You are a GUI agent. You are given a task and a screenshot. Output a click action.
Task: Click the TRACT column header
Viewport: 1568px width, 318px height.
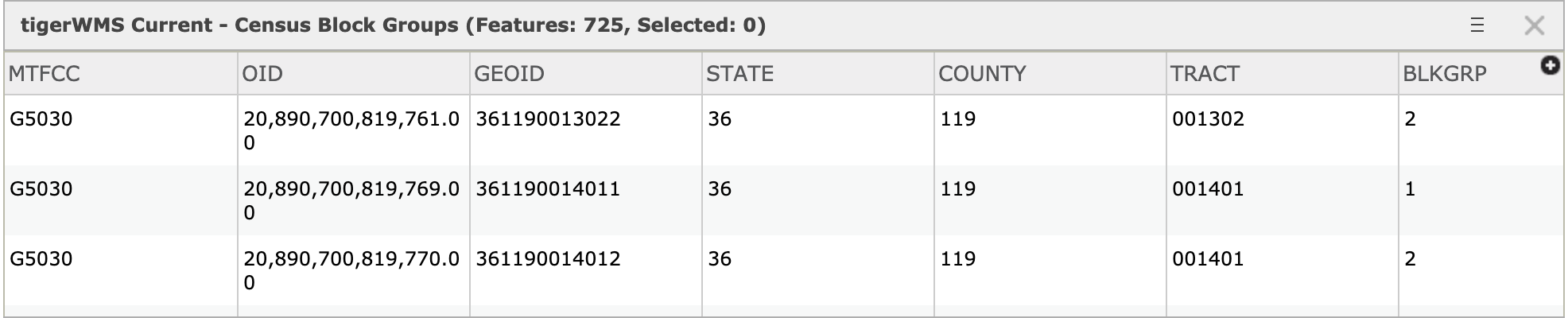tap(1205, 74)
